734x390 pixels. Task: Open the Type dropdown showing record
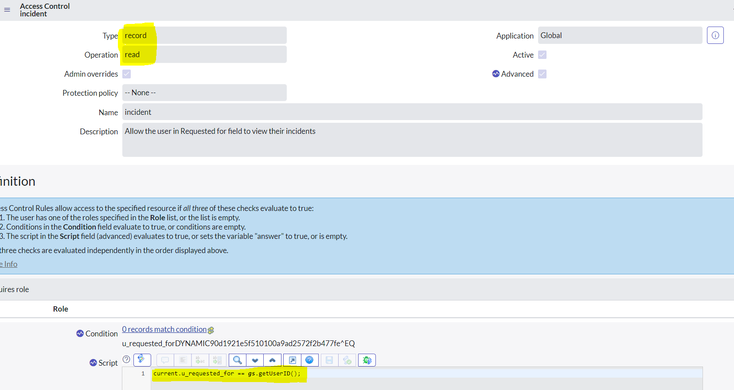(x=204, y=36)
